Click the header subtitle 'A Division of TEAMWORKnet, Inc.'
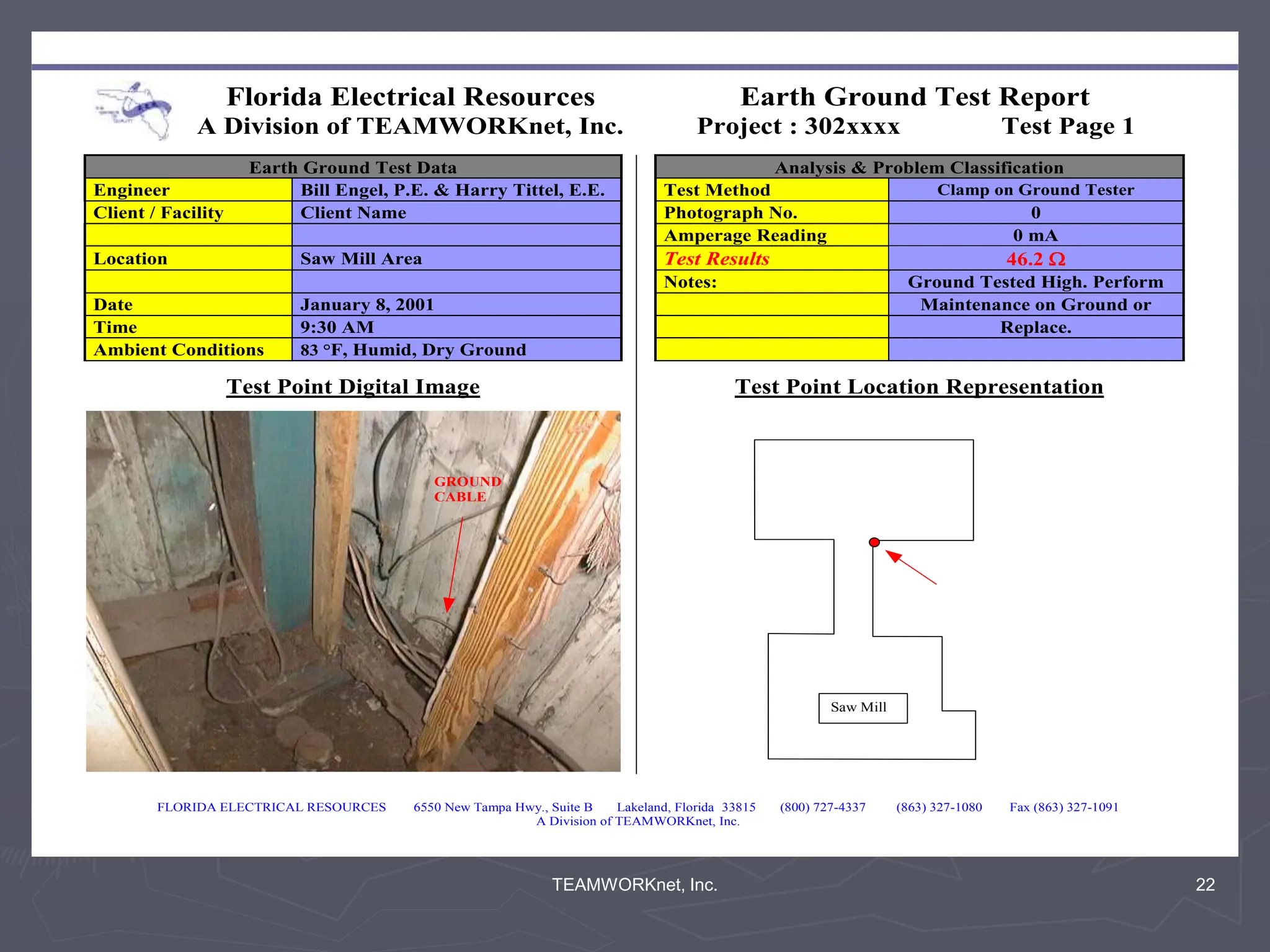 click(411, 126)
